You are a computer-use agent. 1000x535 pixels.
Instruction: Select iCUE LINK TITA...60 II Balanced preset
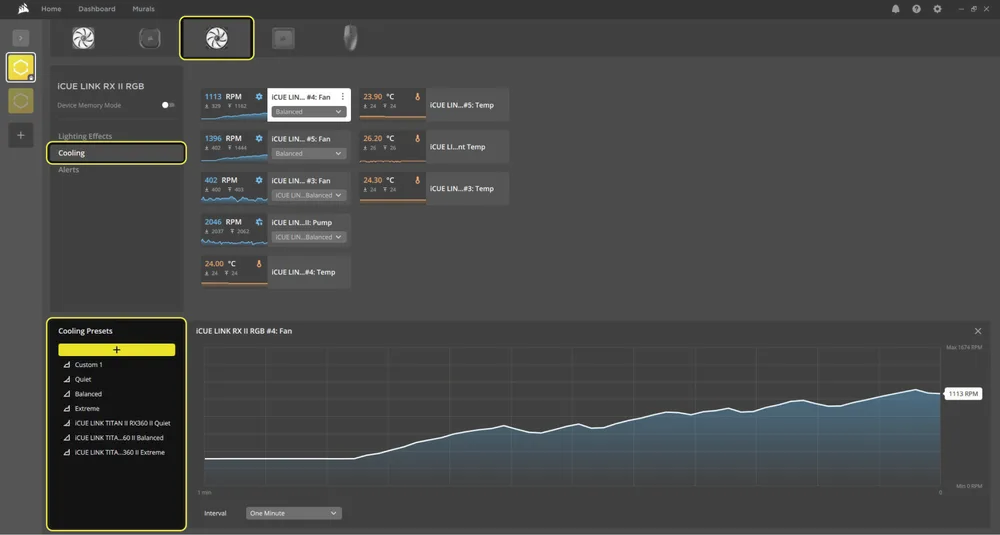click(x=119, y=438)
